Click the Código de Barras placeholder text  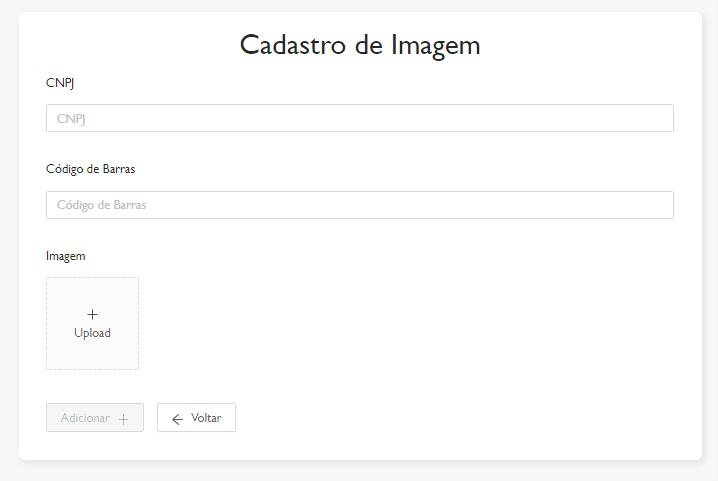pos(101,205)
